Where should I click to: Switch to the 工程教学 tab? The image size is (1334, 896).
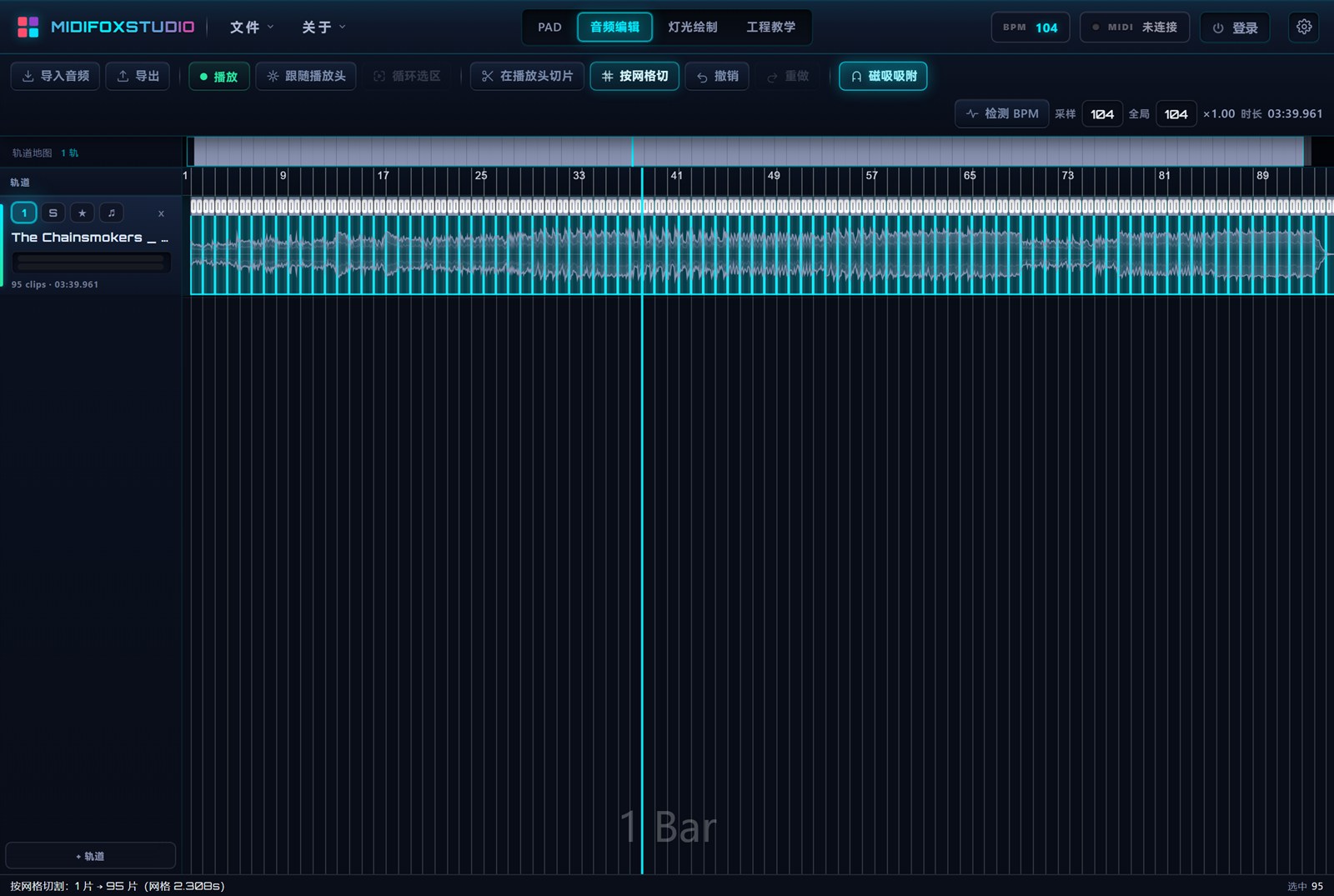pos(770,27)
